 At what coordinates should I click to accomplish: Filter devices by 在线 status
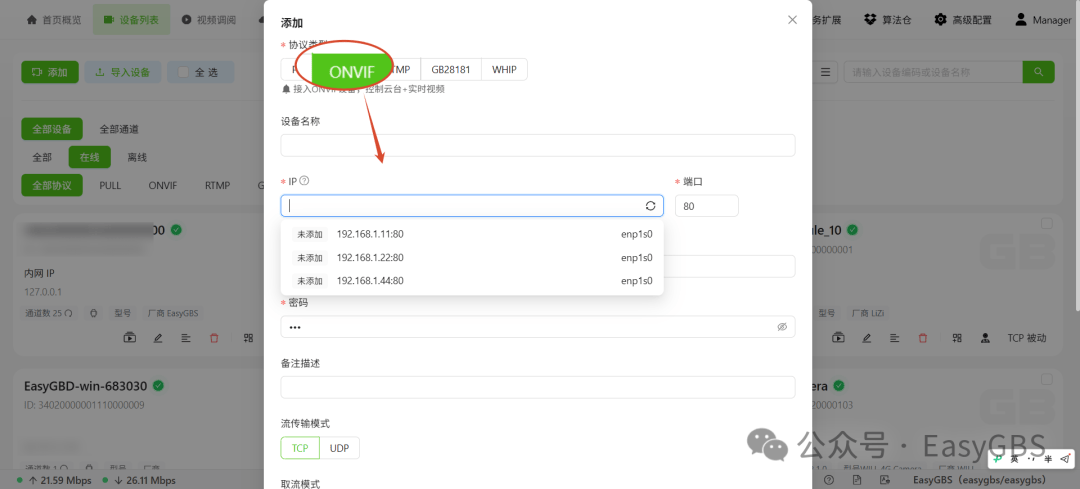90,157
